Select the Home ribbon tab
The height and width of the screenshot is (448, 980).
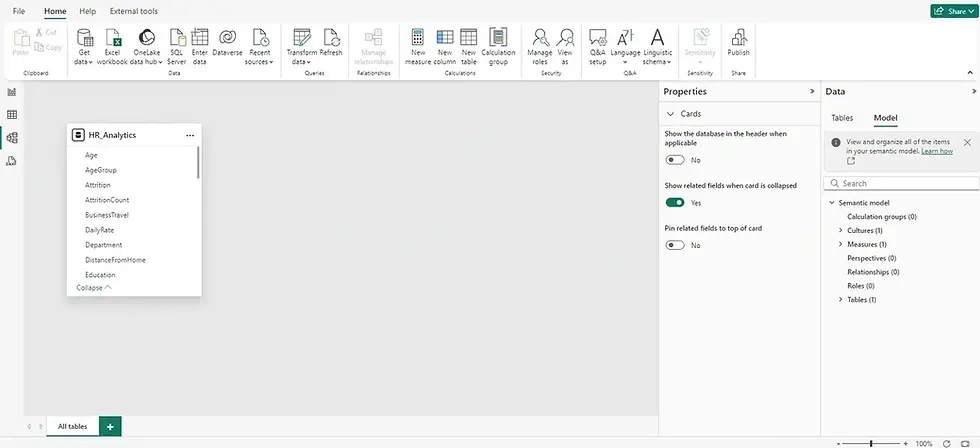55,11
